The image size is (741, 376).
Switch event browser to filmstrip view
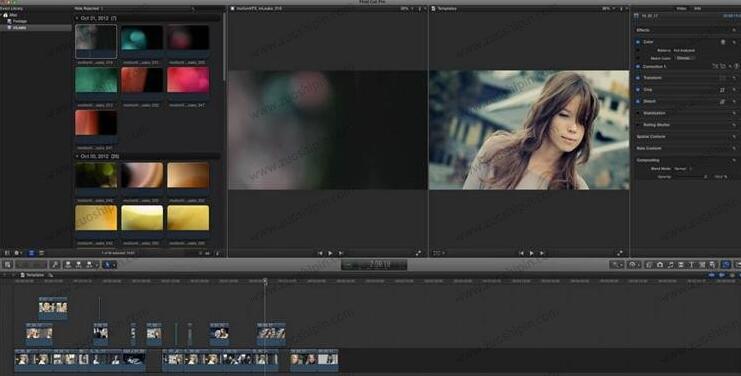(x=31, y=253)
